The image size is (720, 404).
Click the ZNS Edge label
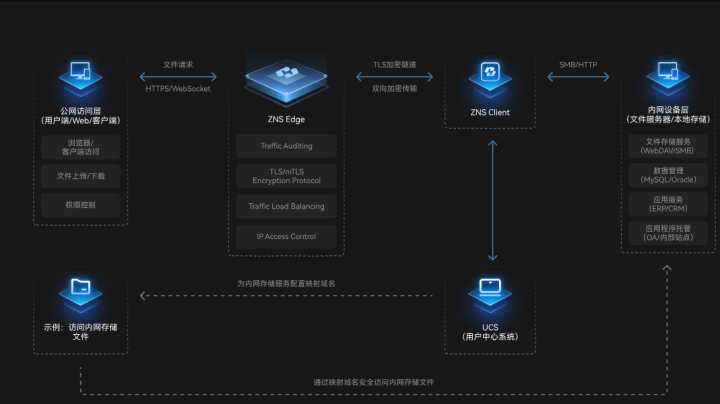pos(286,119)
